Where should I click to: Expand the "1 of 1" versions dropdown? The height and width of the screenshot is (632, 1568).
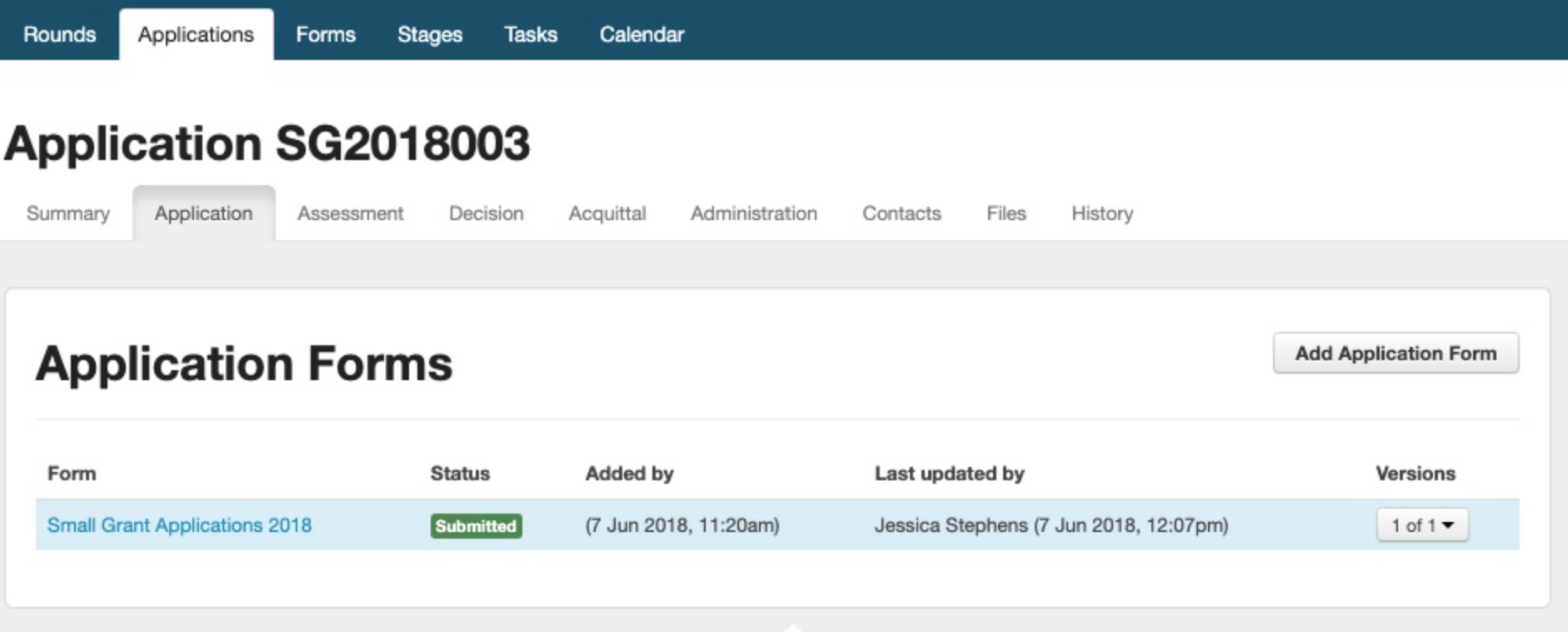coord(1422,525)
